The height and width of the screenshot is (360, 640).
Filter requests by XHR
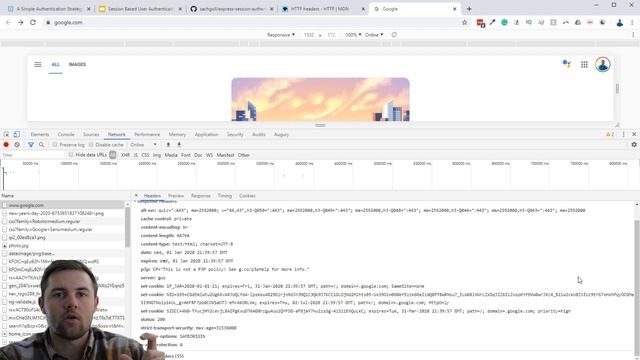pos(125,155)
